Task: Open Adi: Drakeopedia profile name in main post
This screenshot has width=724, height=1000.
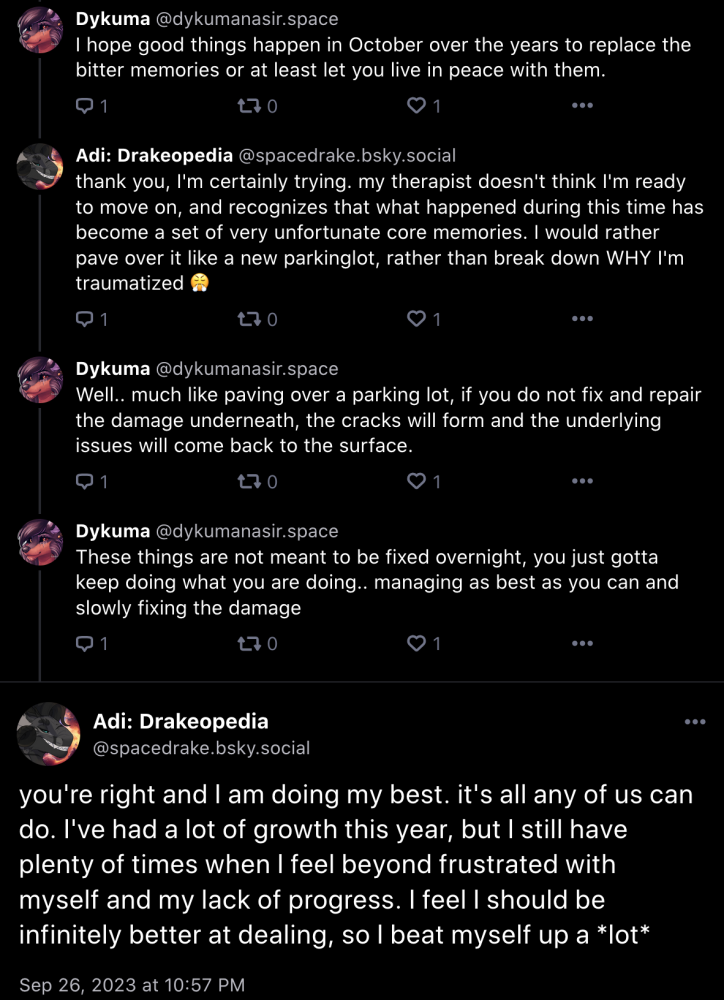Action: pyautogui.click(x=181, y=721)
